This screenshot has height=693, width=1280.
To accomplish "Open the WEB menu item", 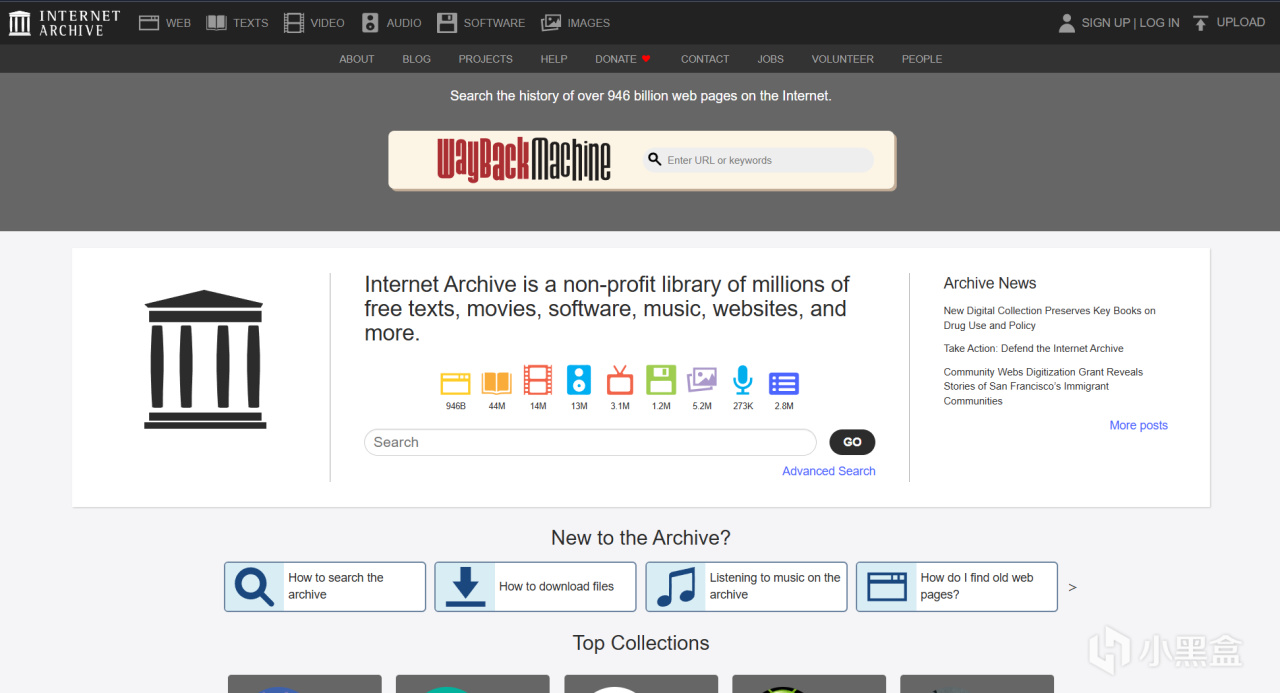I will [178, 23].
